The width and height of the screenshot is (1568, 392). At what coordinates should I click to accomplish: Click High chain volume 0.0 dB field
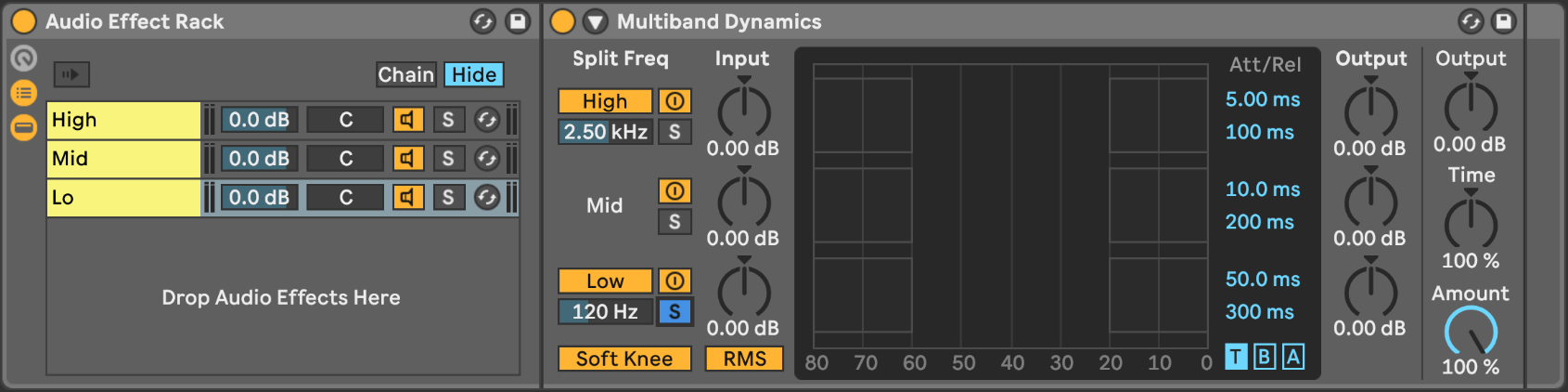point(259,120)
